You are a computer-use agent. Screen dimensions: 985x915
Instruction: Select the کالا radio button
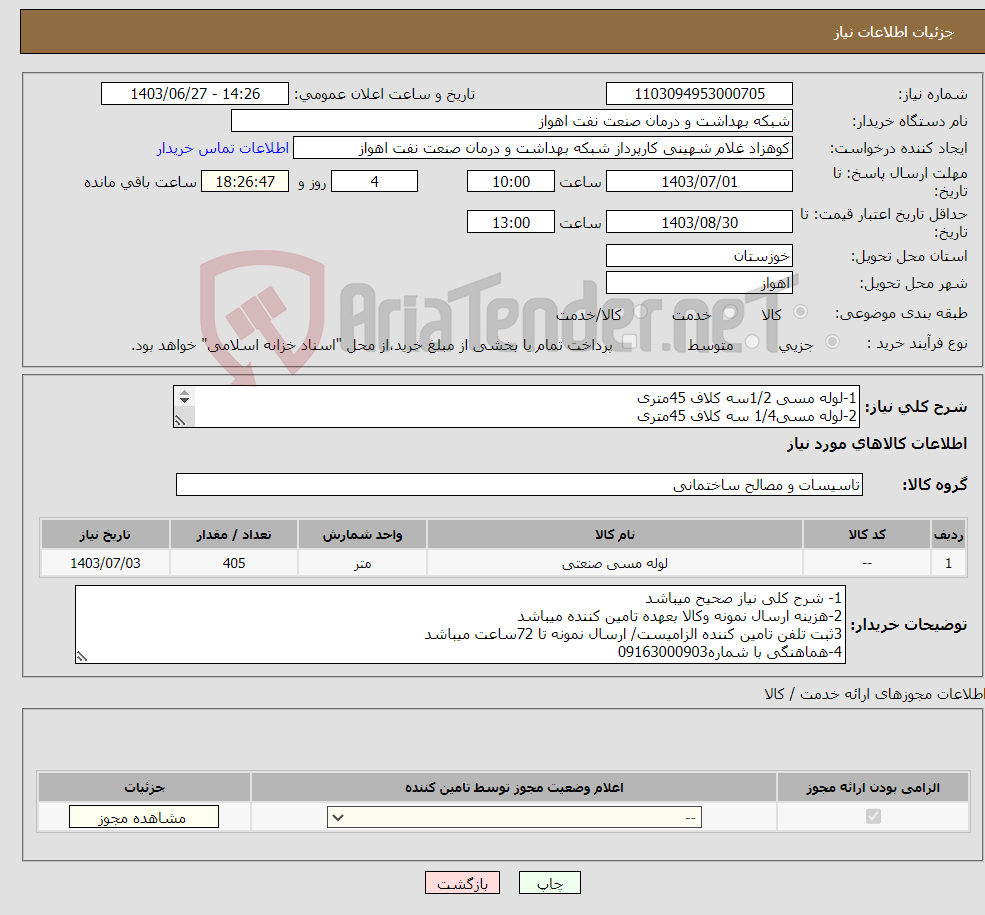[800, 311]
